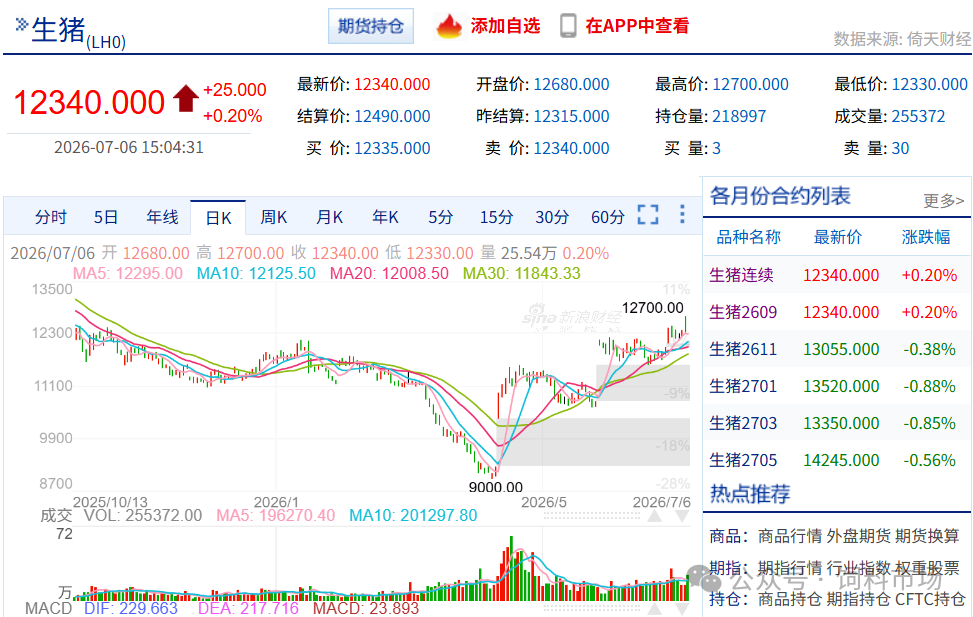Click the CFTC持仓 link

[x=929, y=599]
